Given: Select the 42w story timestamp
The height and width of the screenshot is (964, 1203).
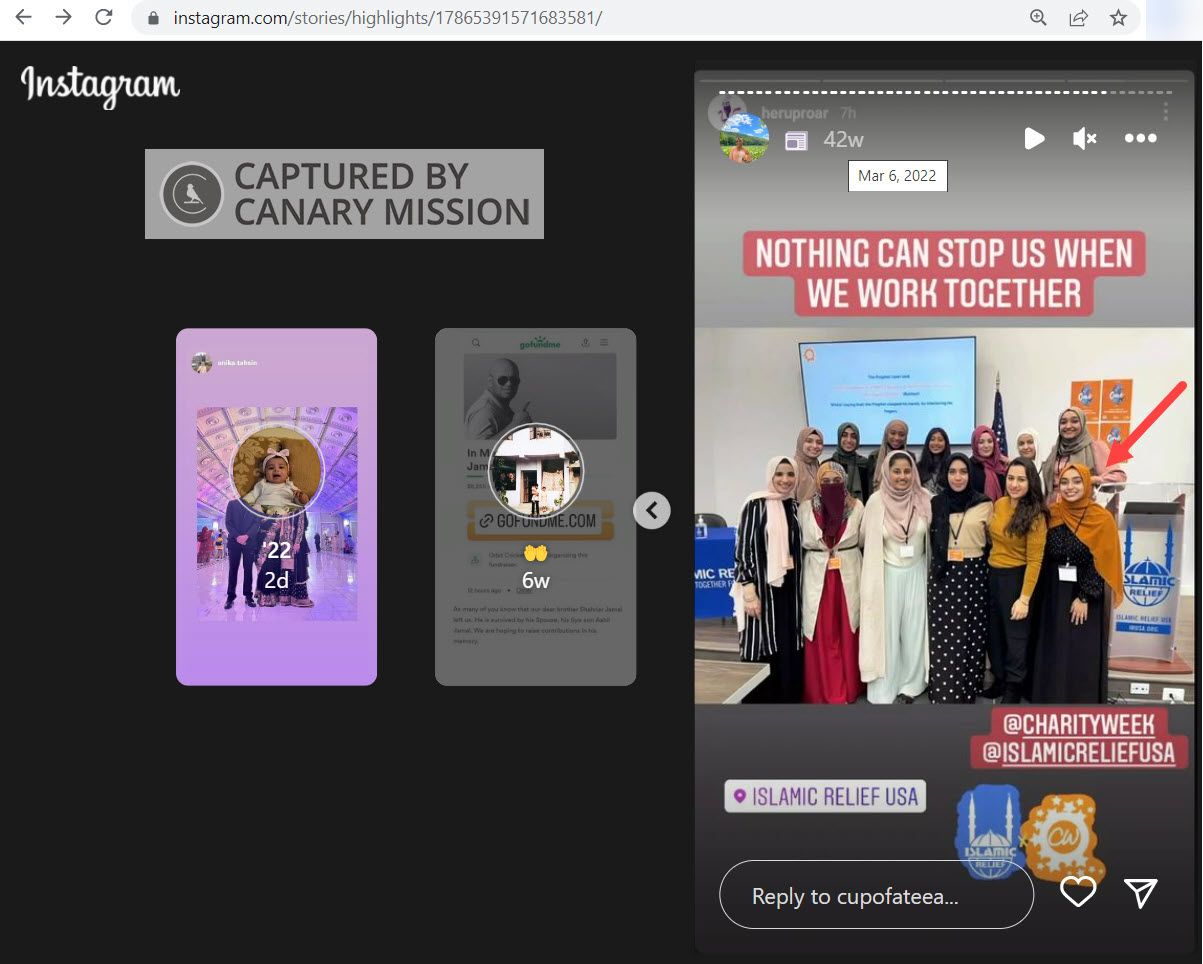Looking at the screenshot, I should (843, 139).
